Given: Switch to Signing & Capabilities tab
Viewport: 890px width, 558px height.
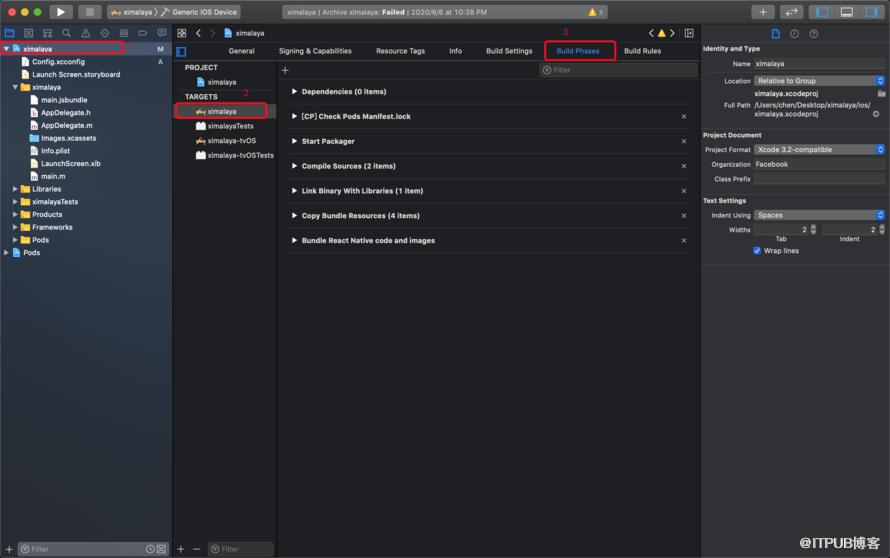Looking at the screenshot, I should (x=315, y=51).
